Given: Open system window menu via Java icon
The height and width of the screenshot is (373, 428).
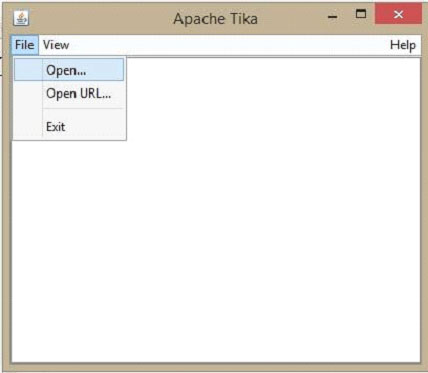Looking at the screenshot, I should (x=21, y=17).
